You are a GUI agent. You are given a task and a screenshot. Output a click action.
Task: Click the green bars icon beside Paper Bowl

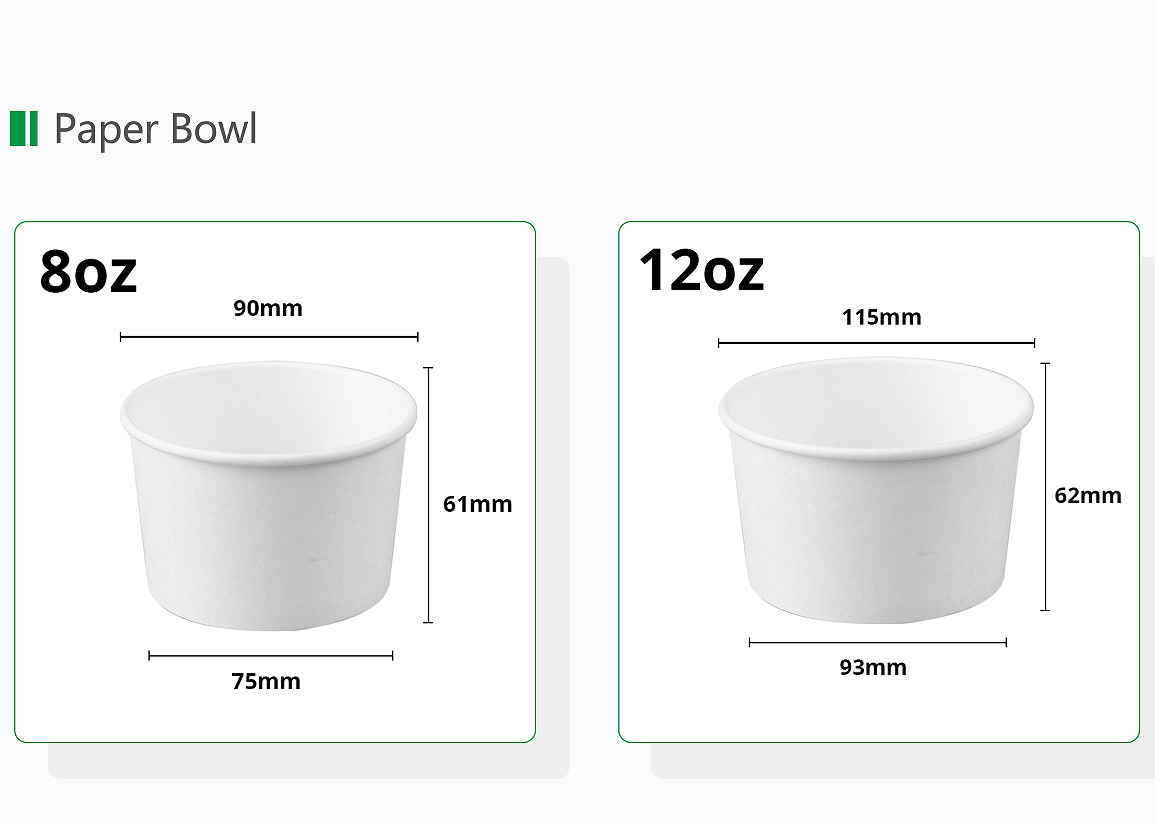click(x=24, y=129)
